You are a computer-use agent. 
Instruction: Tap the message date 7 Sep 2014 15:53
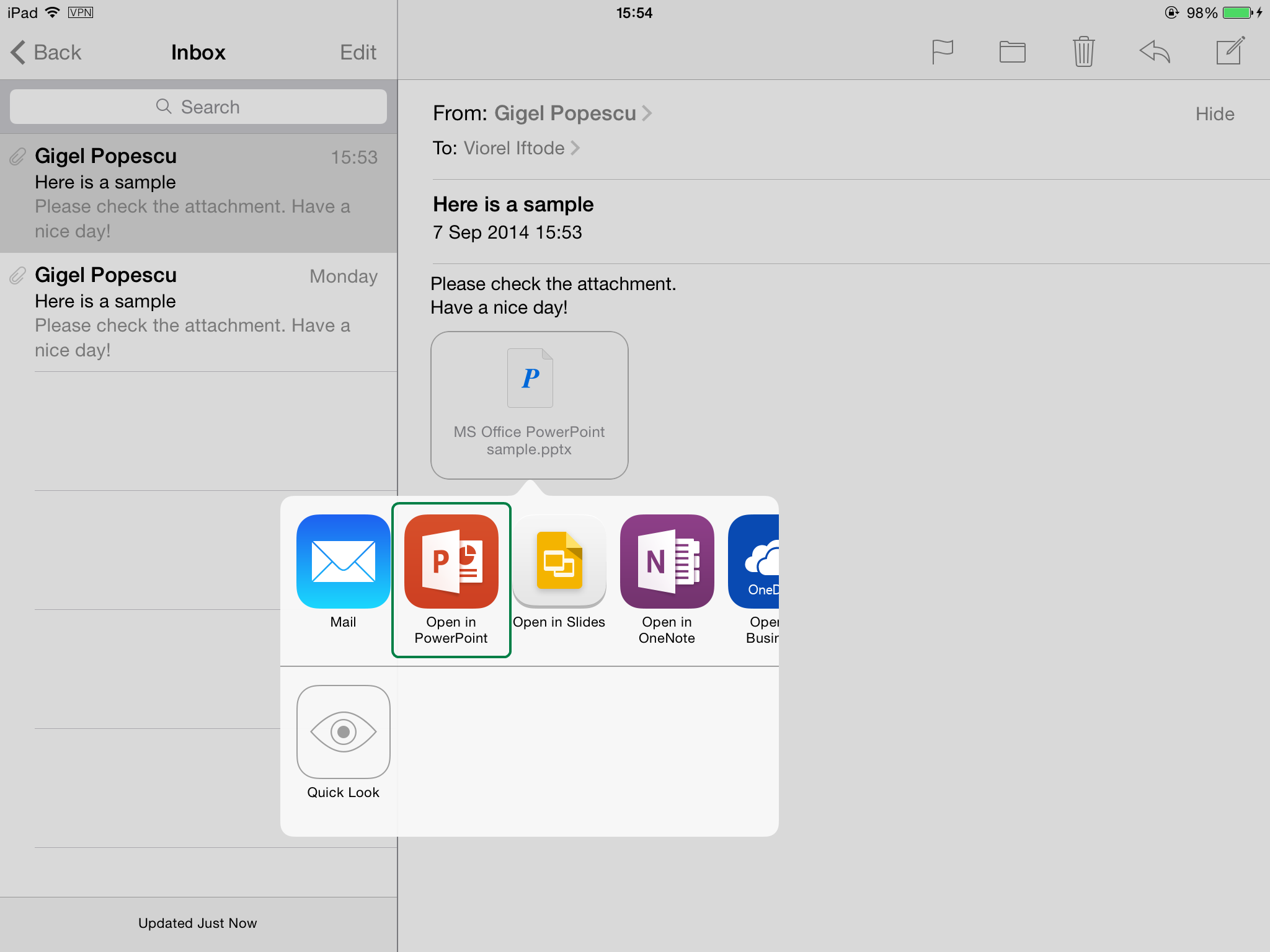point(507,232)
